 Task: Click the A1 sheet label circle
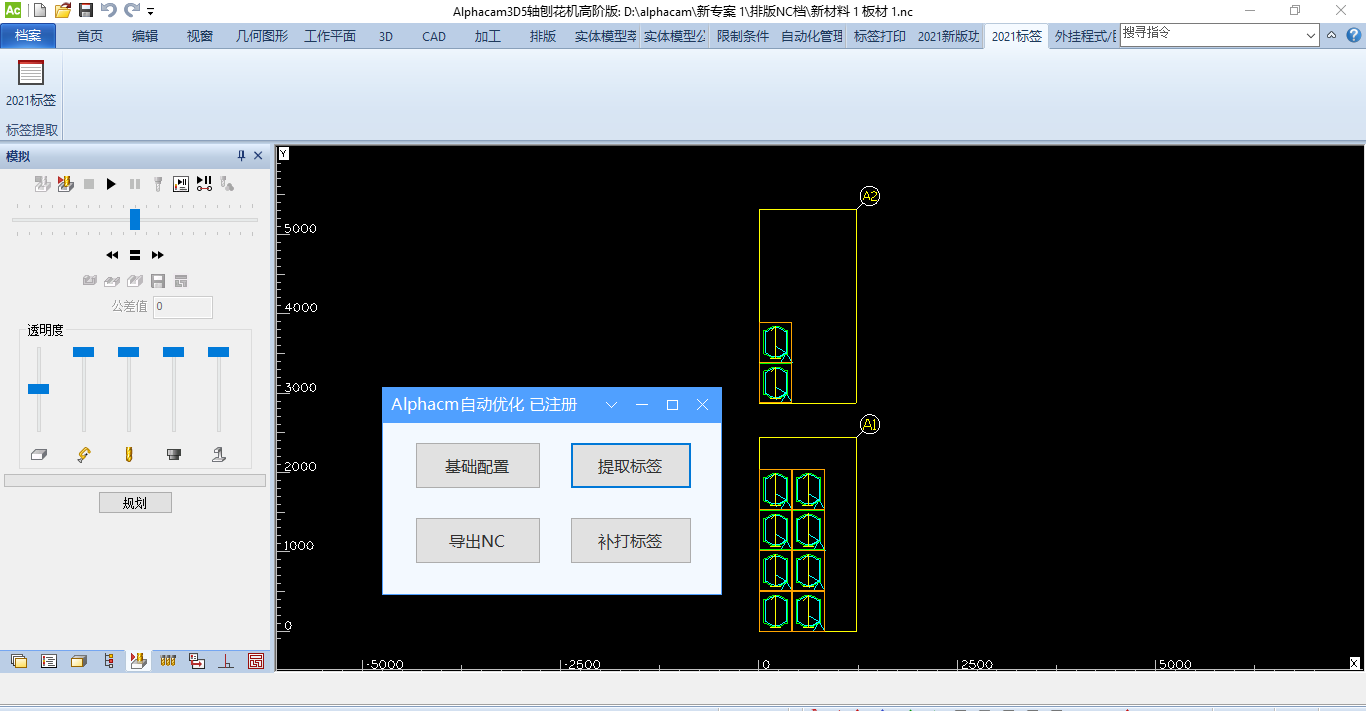pyautogui.click(x=869, y=425)
